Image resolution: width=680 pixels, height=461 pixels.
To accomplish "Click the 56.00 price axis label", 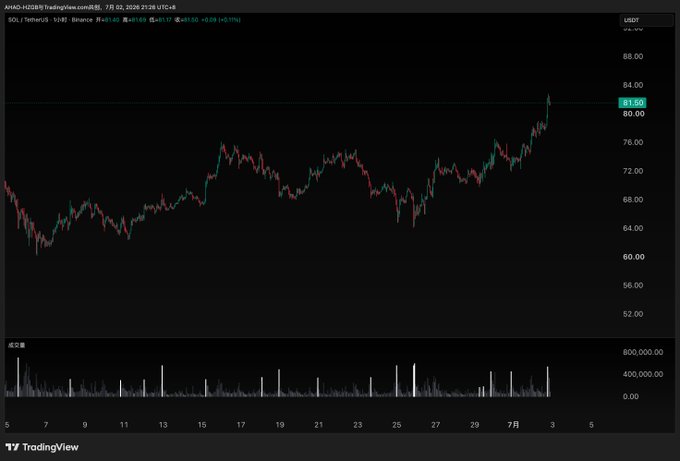I will click(633, 285).
